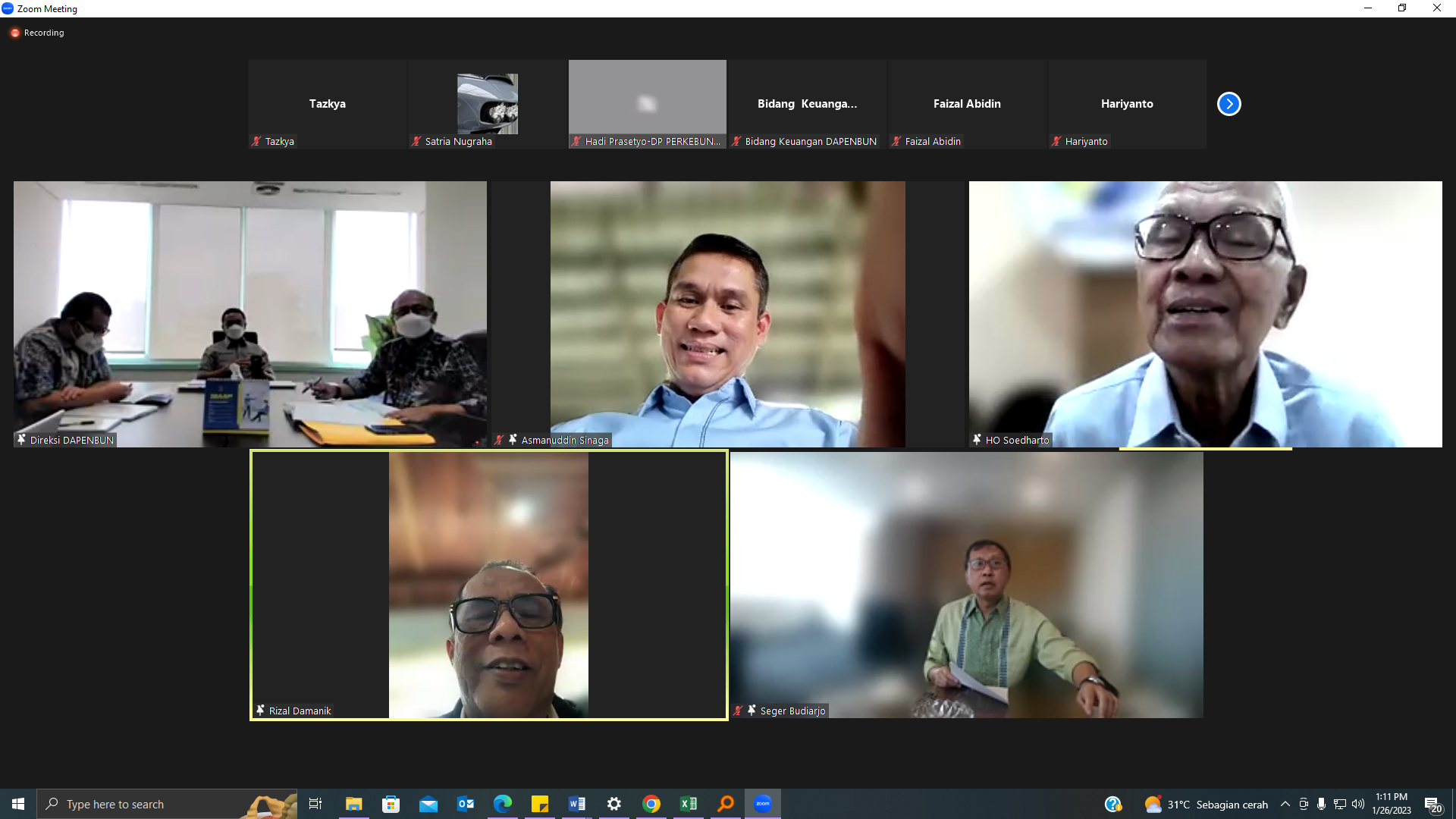Toggle system microphone tray icon
Image resolution: width=1456 pixels, height=819 pixels.
point(1321,804)
